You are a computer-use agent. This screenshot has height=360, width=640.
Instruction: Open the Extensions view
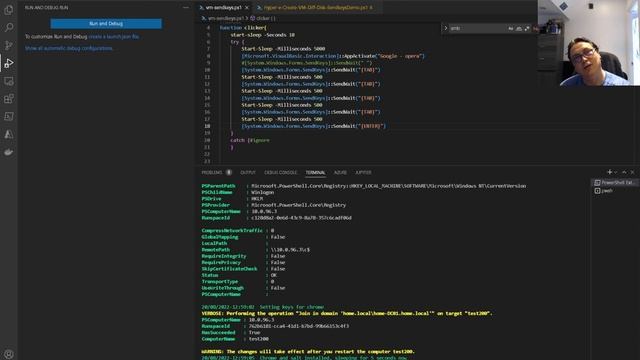pyautogui.click(x=9, y=98)
